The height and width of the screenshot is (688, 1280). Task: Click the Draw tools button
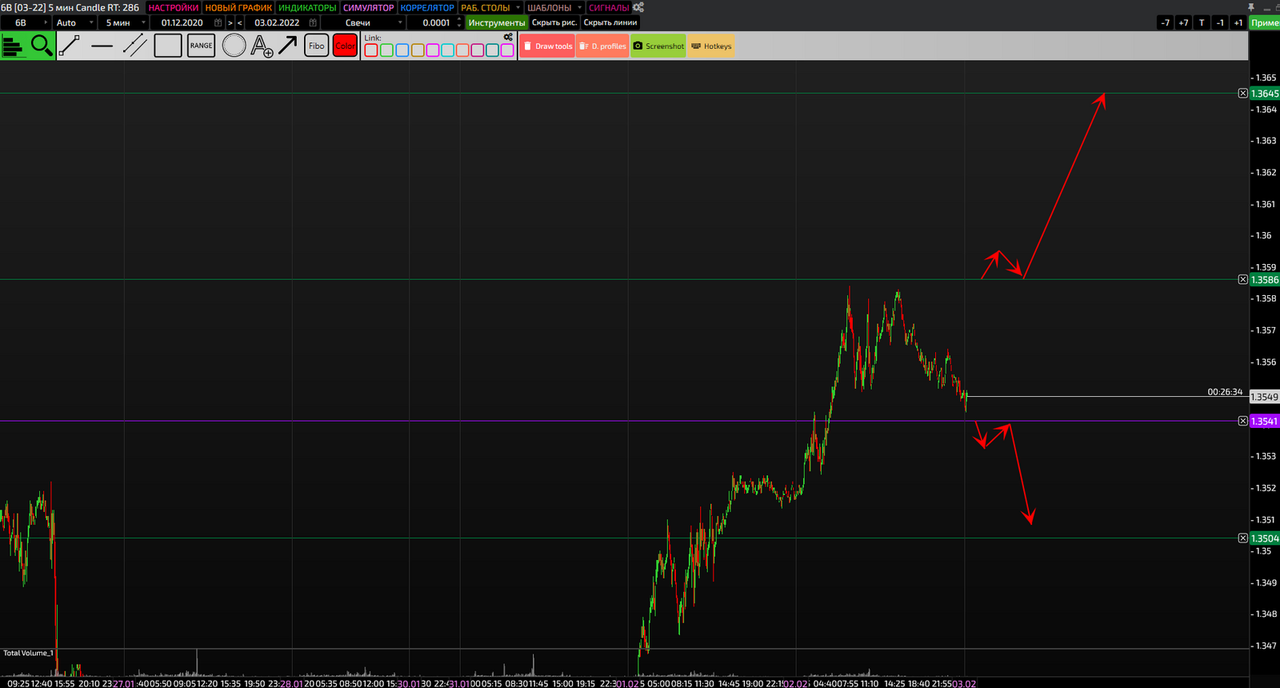point(547,46)
